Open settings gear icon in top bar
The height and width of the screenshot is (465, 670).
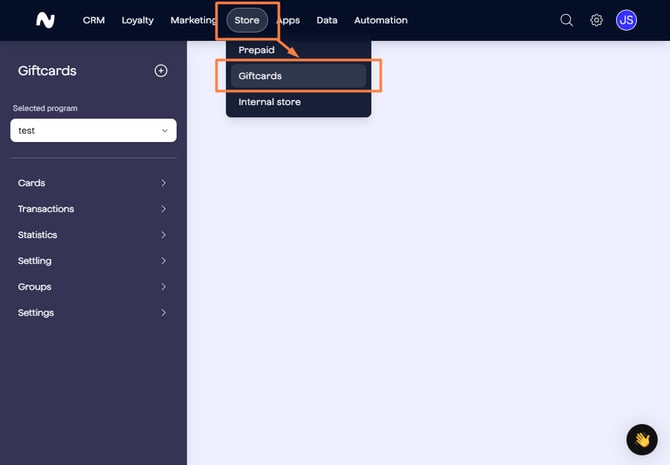click(x=596, y=20)
